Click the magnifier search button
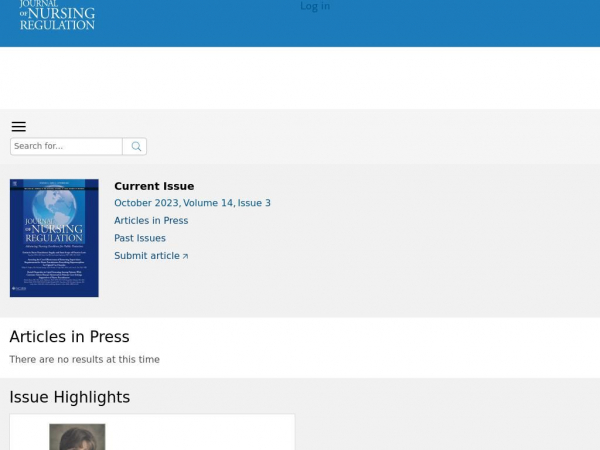 pyautogui.click(x=135, y=147)
